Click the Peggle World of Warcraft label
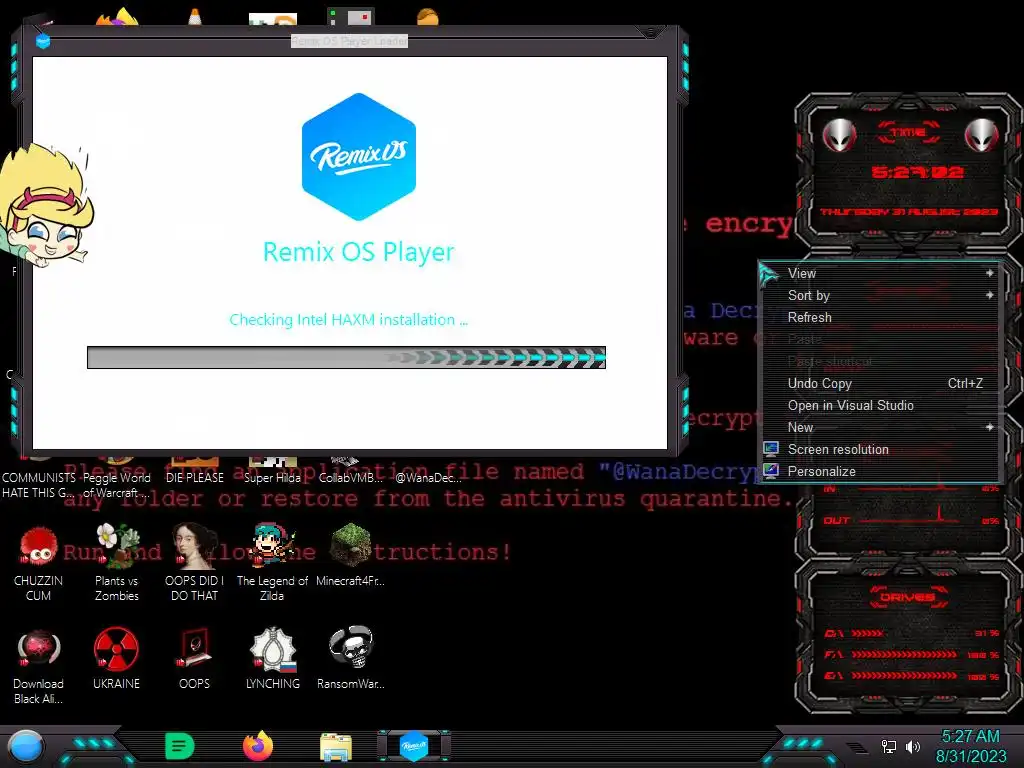1024x768 pixels. tap(116, 485)
